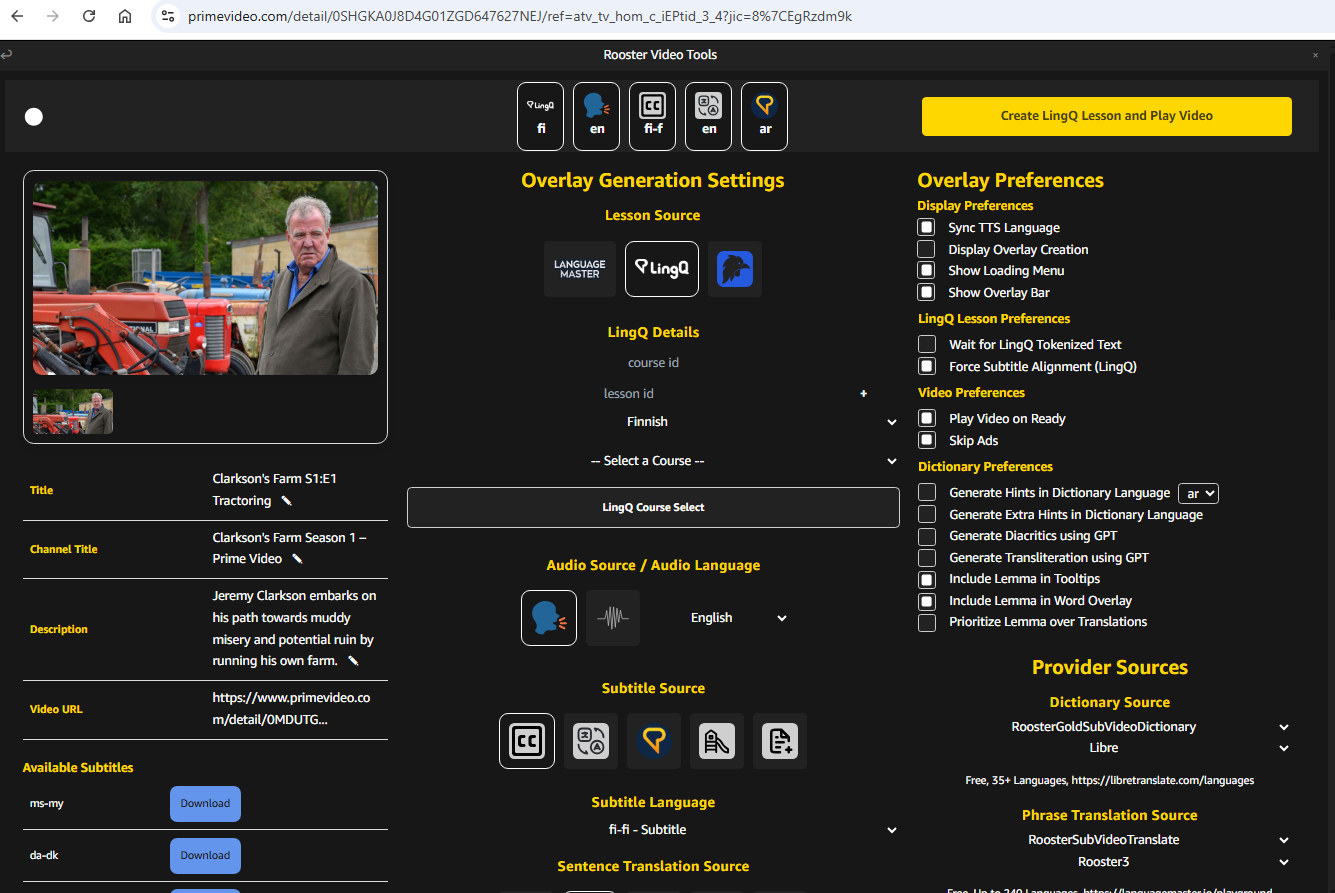Select yellow-pin icon under Subtitle Source
The image size is (1335, 893).
tap(654, 741)
